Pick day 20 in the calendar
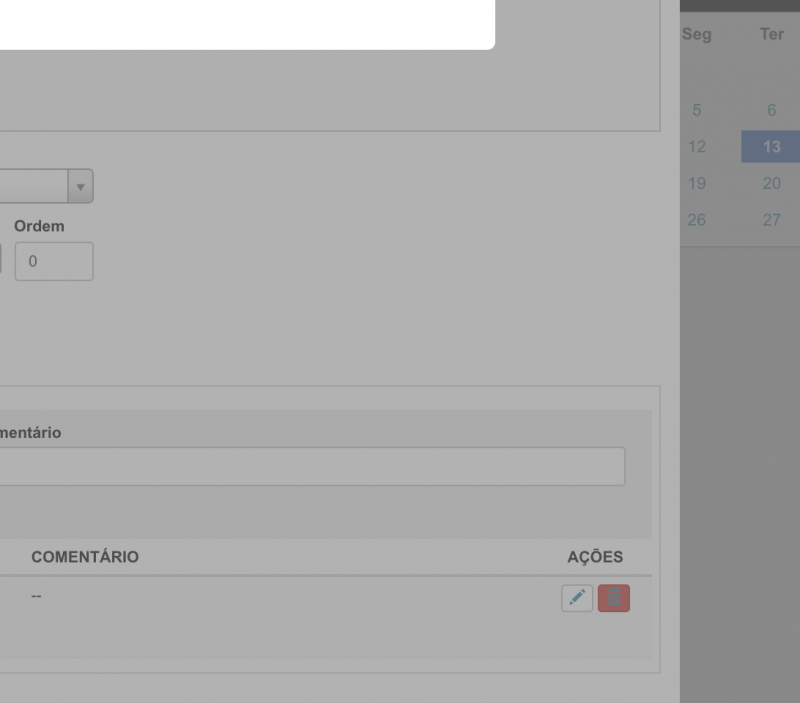 point(771,183)
